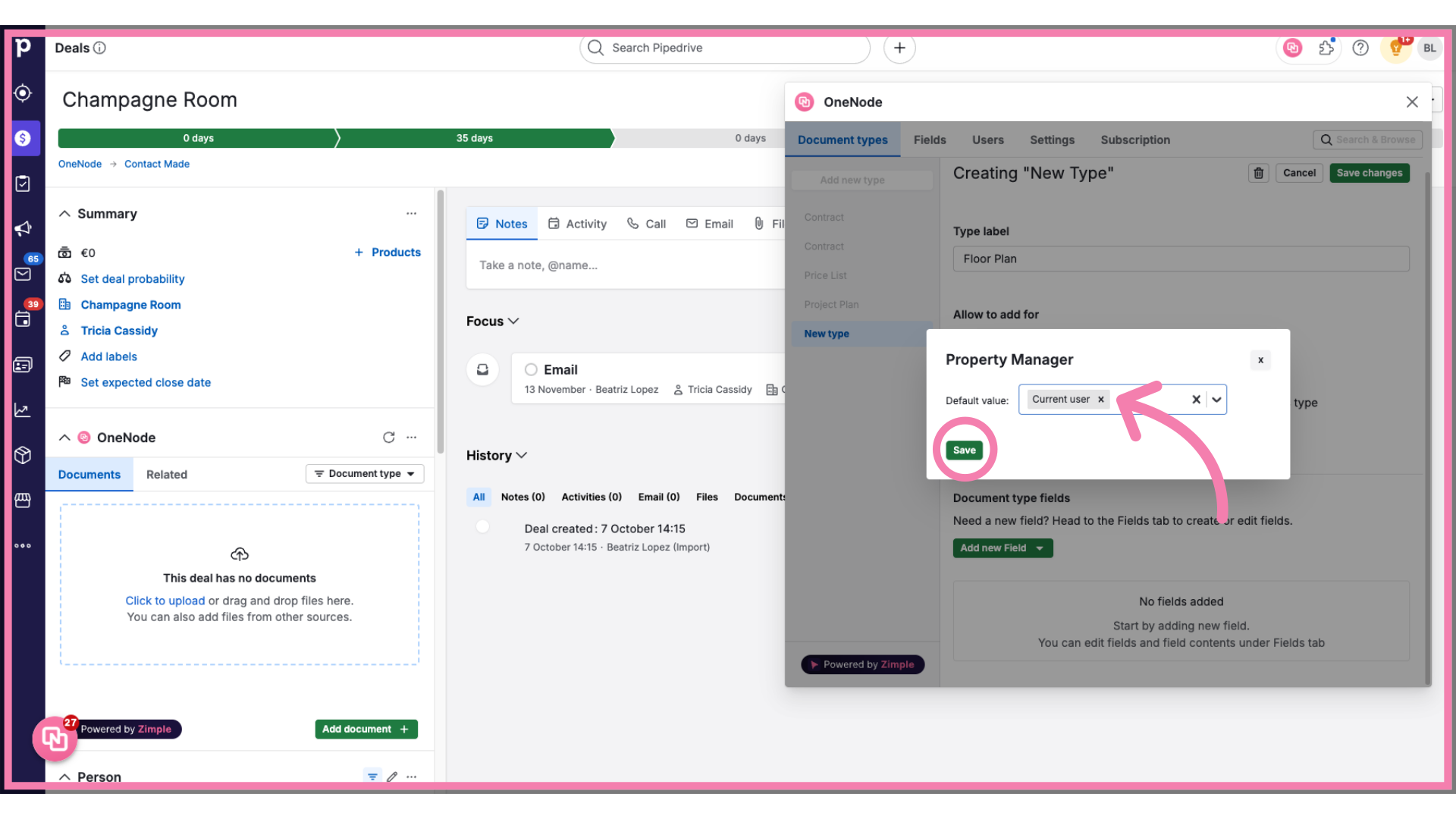Open Mail inbox icon with 65 badge
This screenshot has height=819, width=1456.
(23, 274)
